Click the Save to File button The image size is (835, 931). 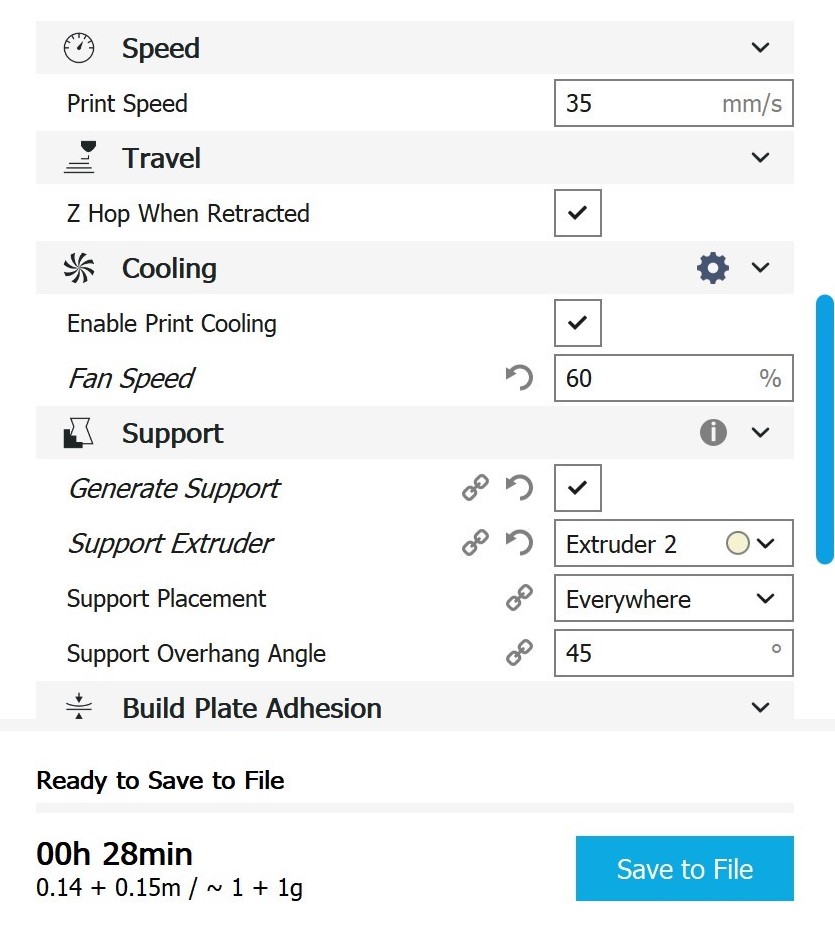684,869
